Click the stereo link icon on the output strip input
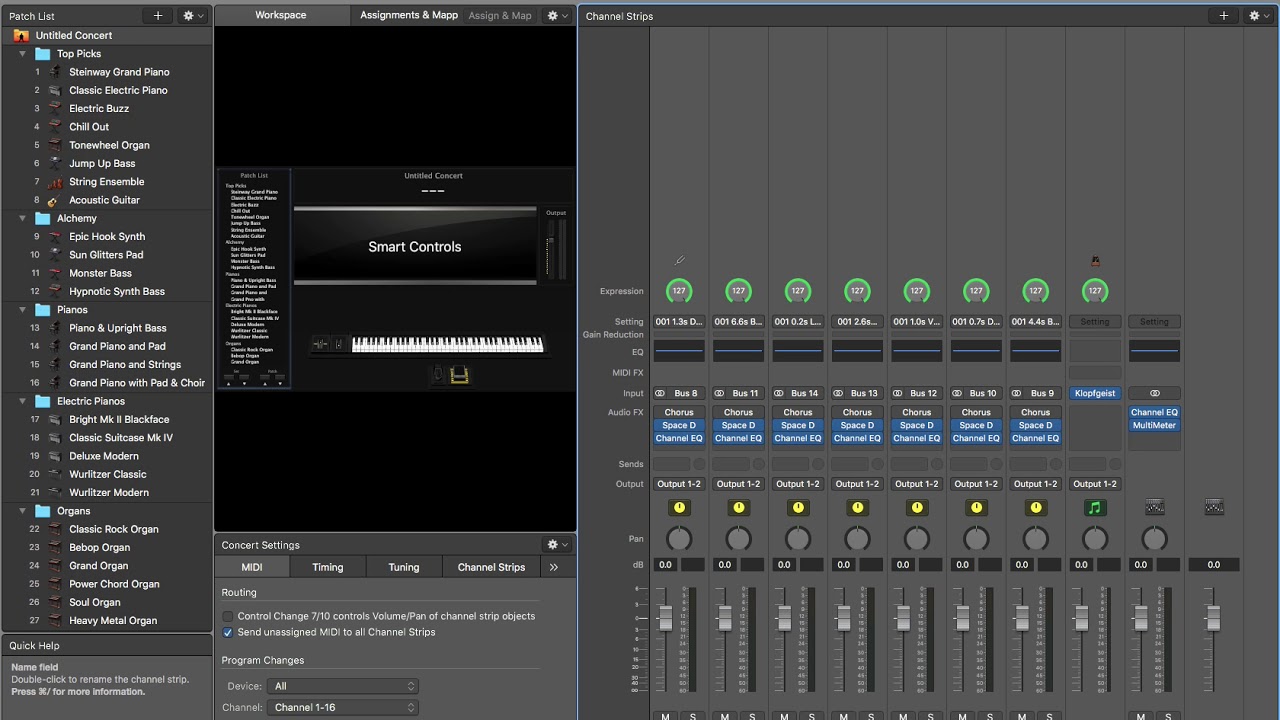 tap(1155, 393)
